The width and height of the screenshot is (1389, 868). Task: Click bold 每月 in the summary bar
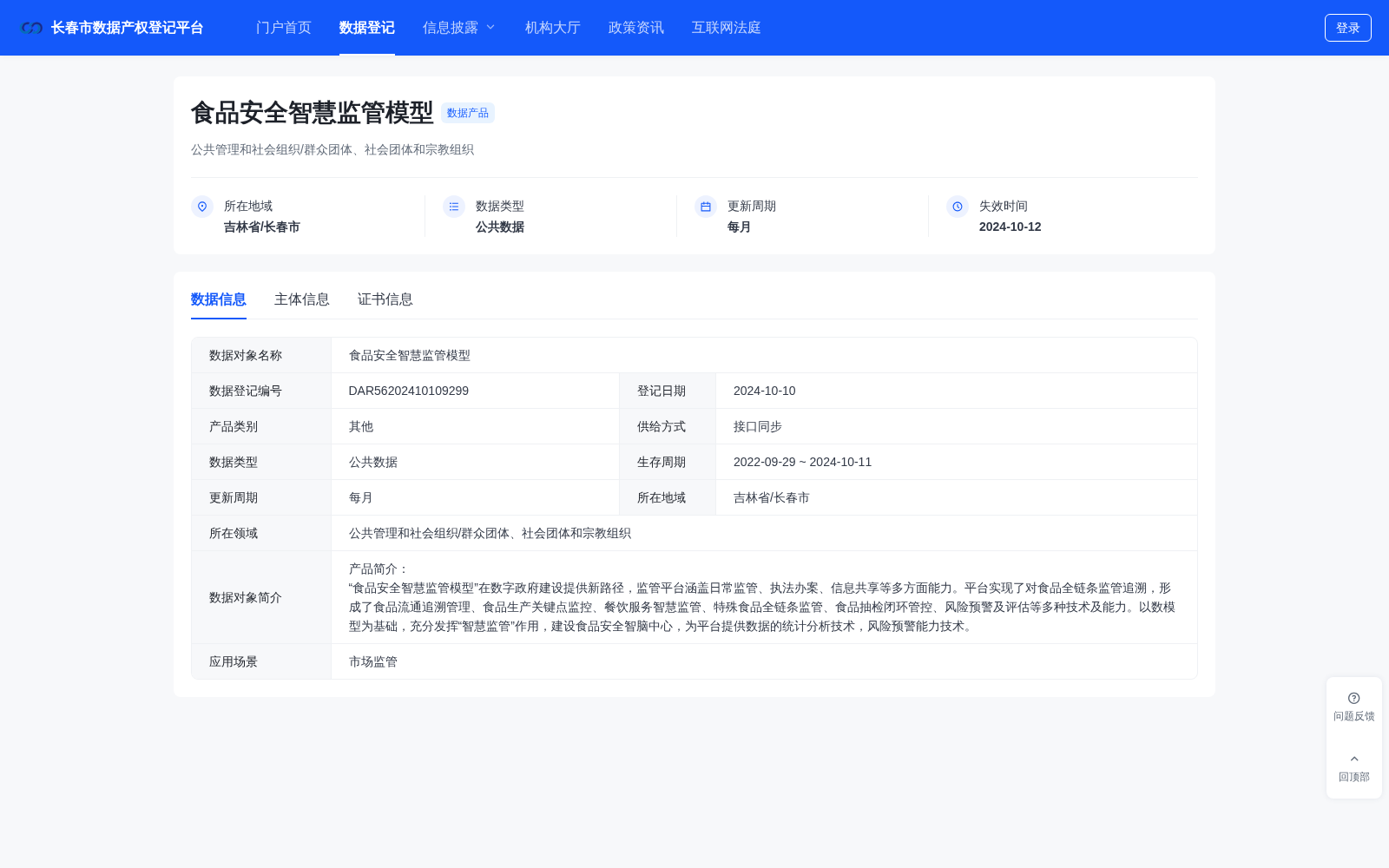[x=740, y=227]
